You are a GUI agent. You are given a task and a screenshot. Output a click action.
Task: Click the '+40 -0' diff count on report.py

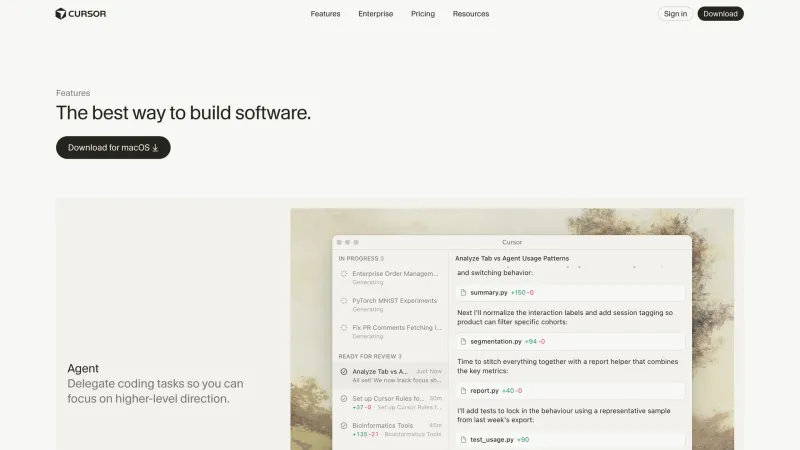point(512,391)
